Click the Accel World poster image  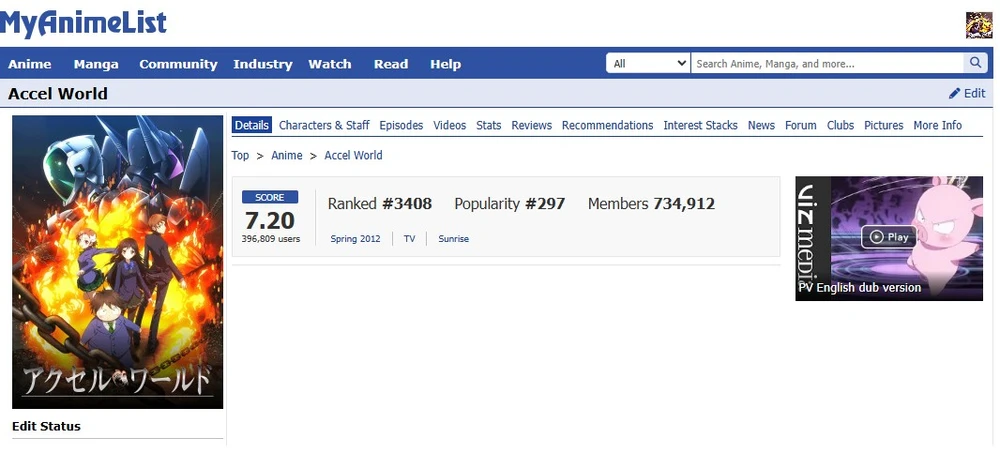click(x=117, y=261)
